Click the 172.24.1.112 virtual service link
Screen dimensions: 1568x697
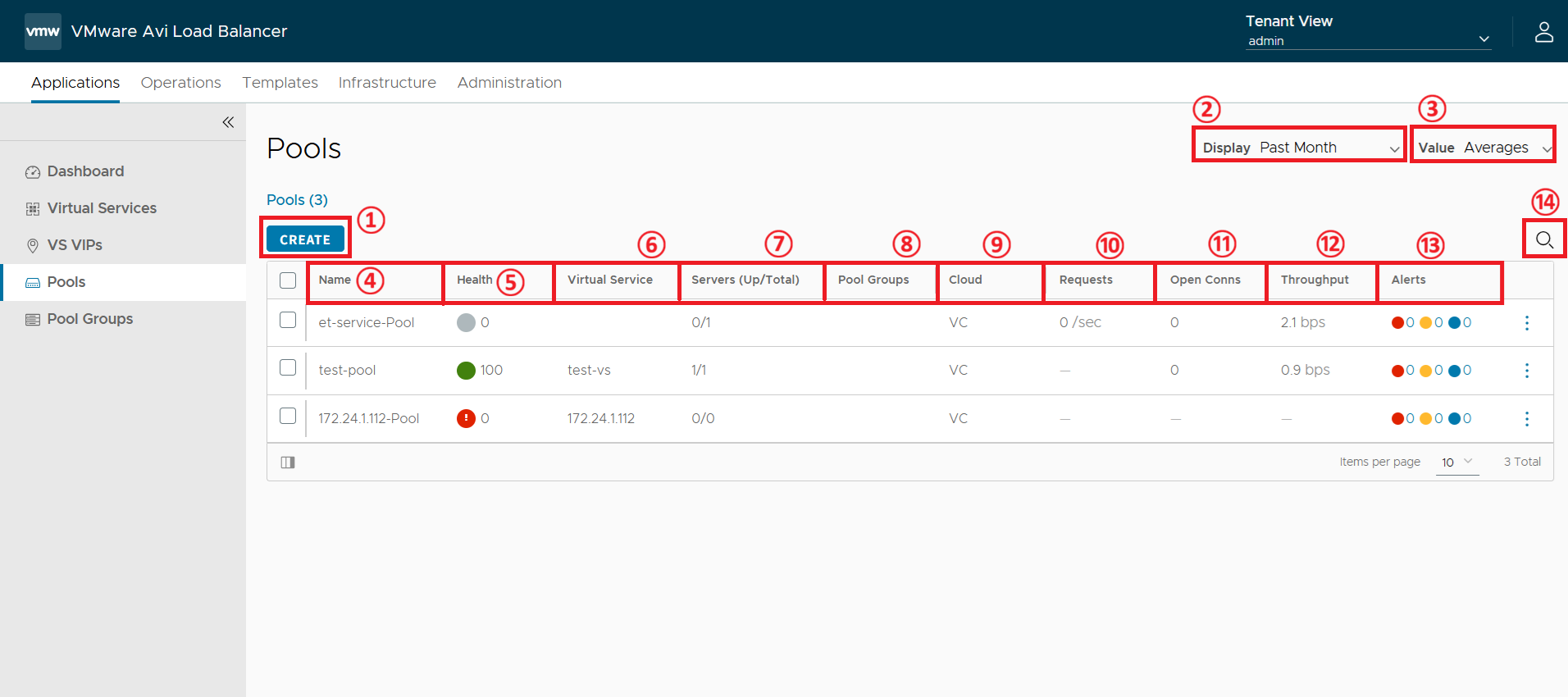(601, 418)
